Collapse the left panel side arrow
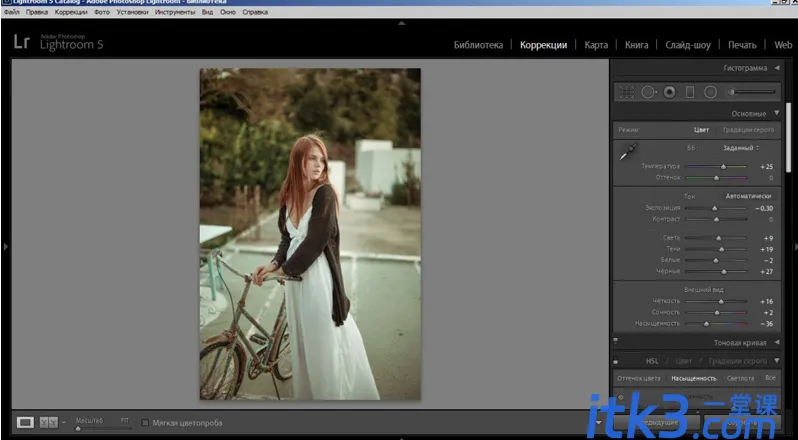The height and width of the screenshot is (440, 798). tap(6, 247)
